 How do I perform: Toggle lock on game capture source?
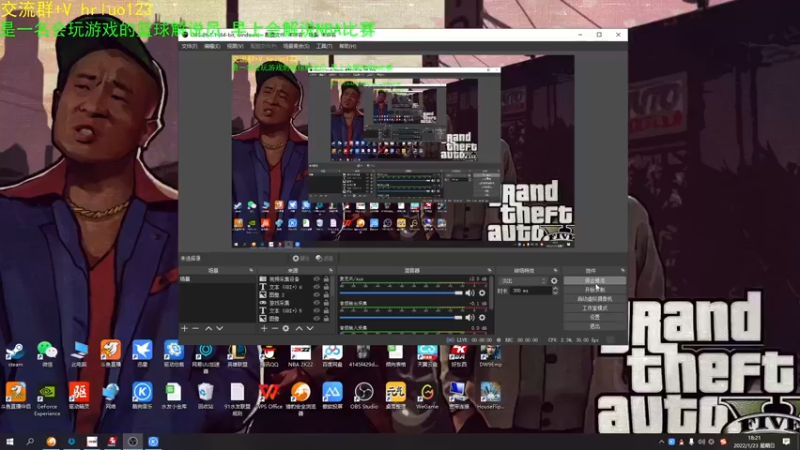coord(326,303)
